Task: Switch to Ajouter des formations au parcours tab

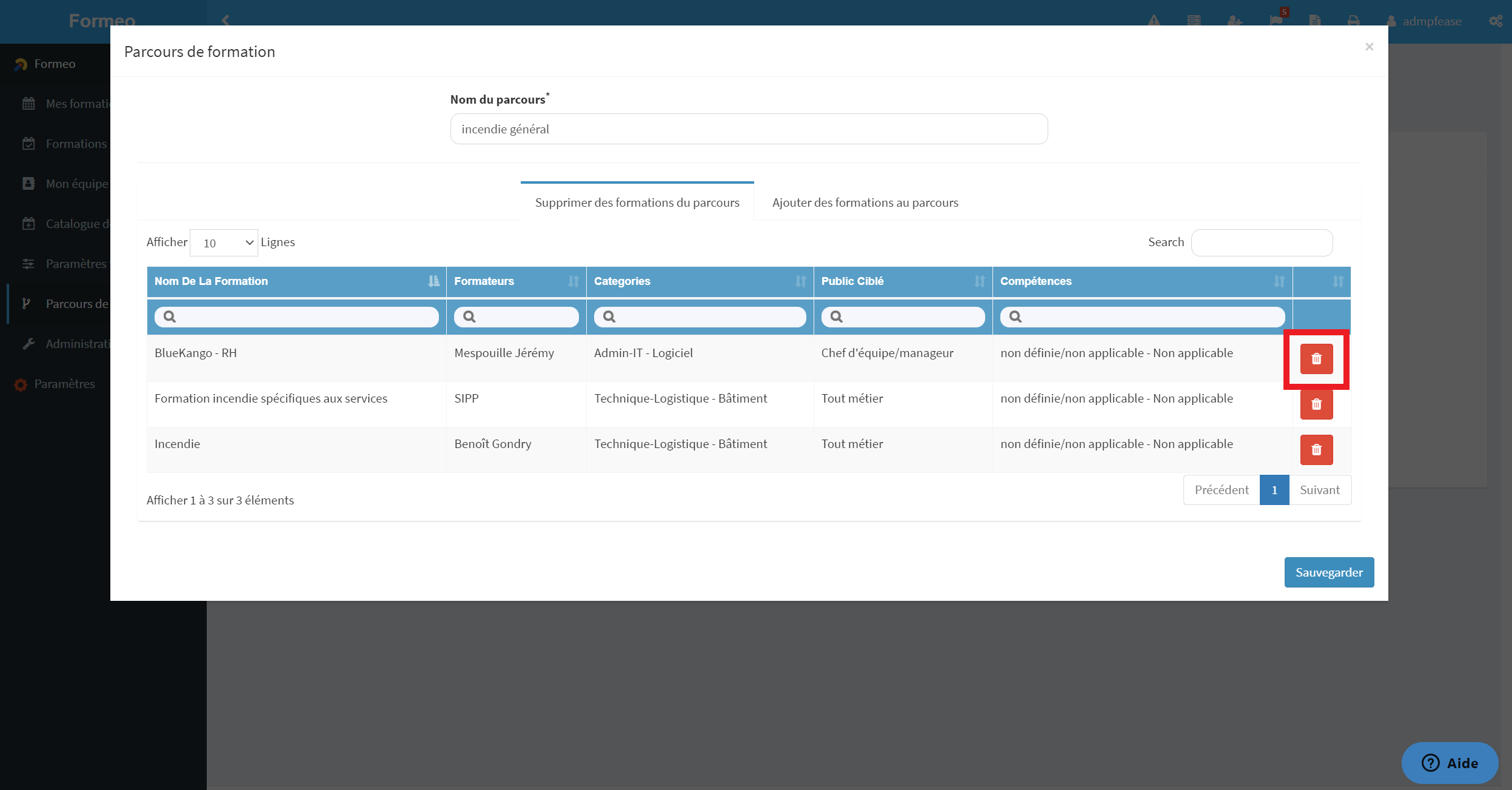Action: click(x=865, y=203)
